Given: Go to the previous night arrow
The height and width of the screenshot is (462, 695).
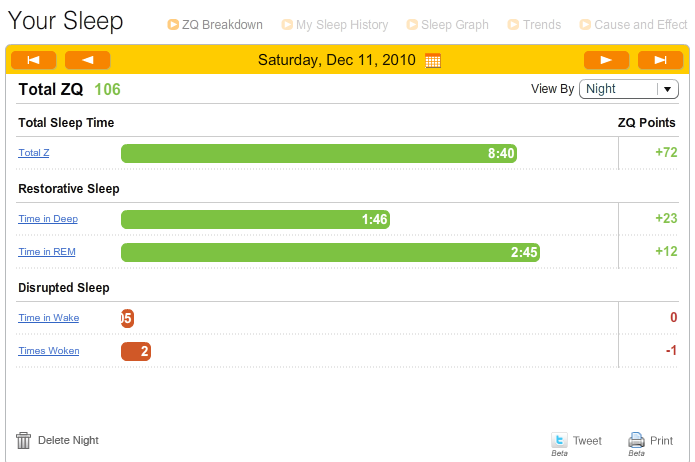Looking at the screenshot, I should pyautogui.click(x=88, y=60).
